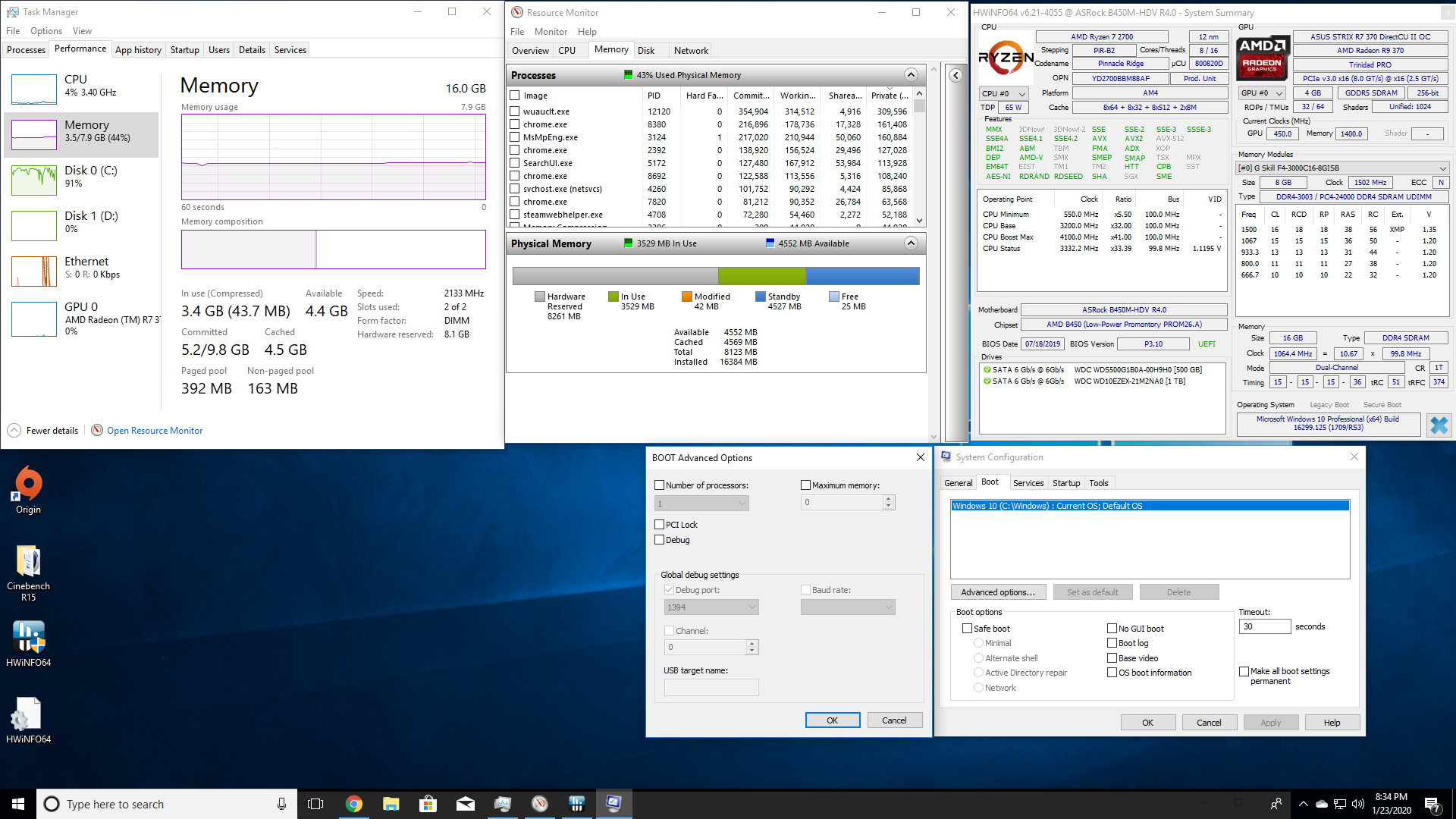Select Ethernet performance item
The image size is (1456, 819).
(x=82, y=271)
